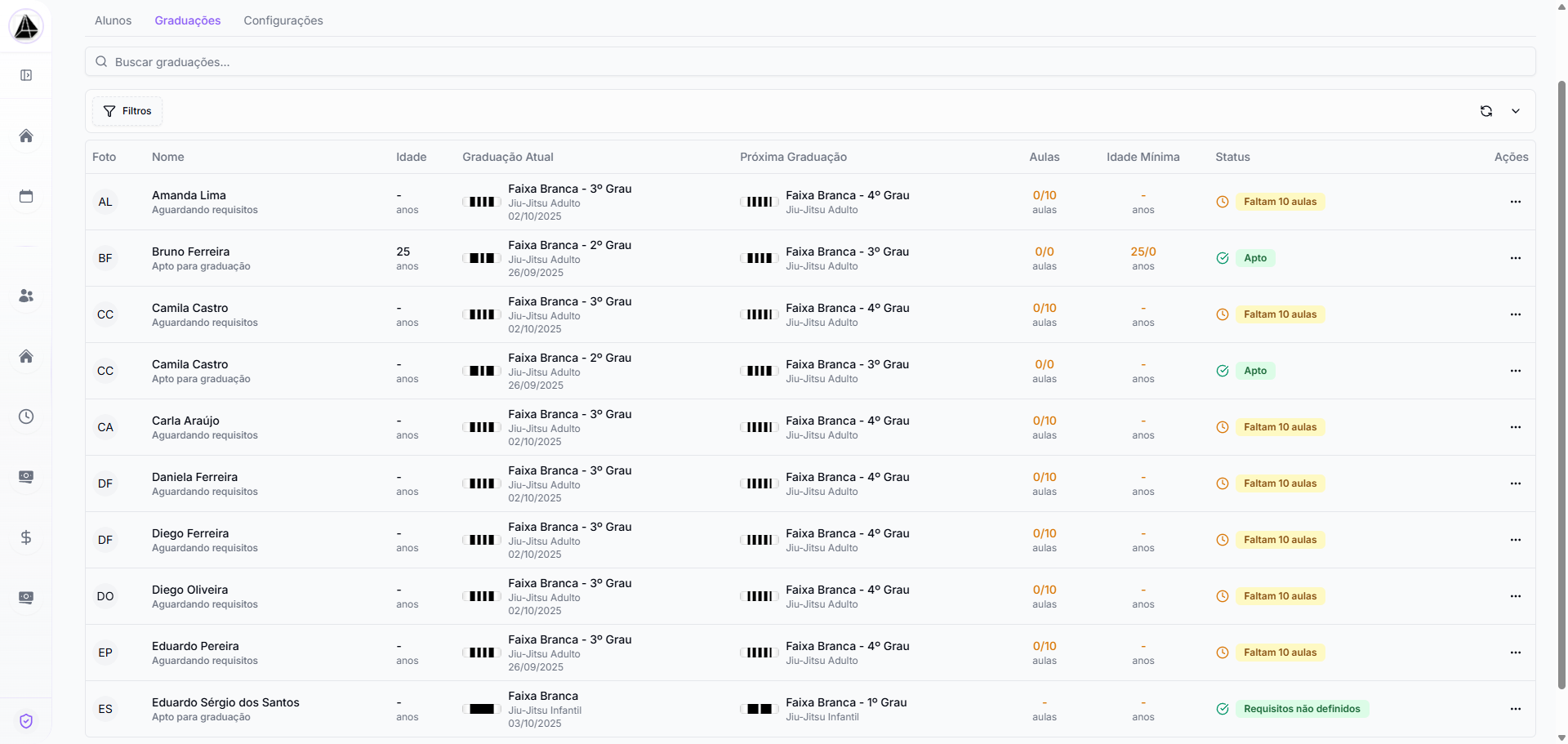Screen dimensions: 1568x744
Task: Click Amanda Lima's AL avatar
Action: coord(105,202)
